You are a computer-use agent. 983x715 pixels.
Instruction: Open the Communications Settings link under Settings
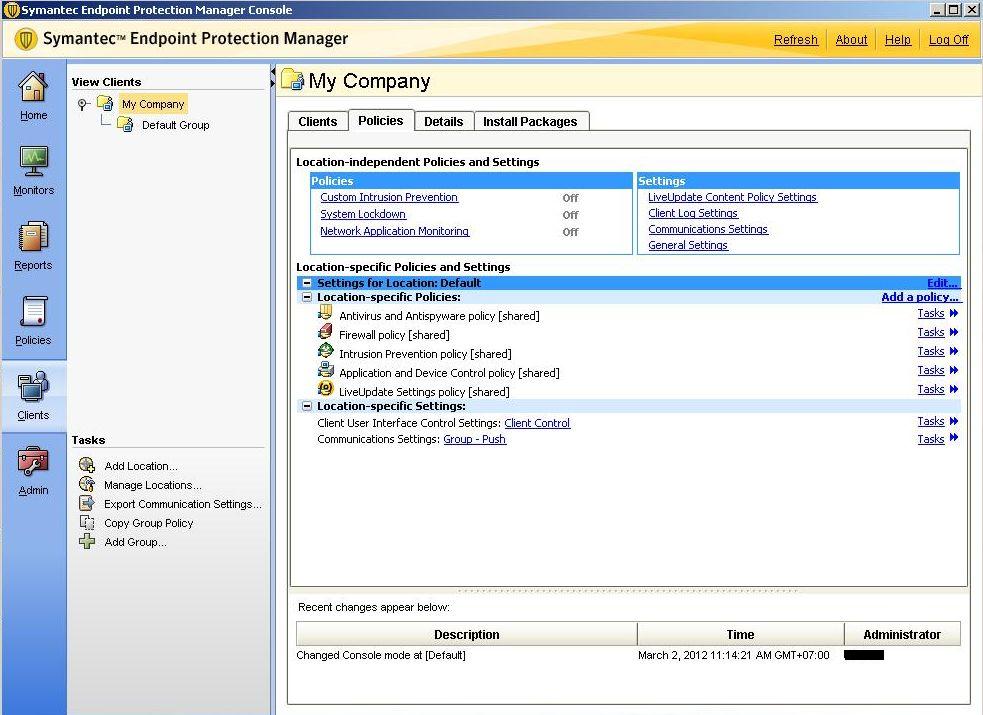pyautogui.click(x=708, y=229)
